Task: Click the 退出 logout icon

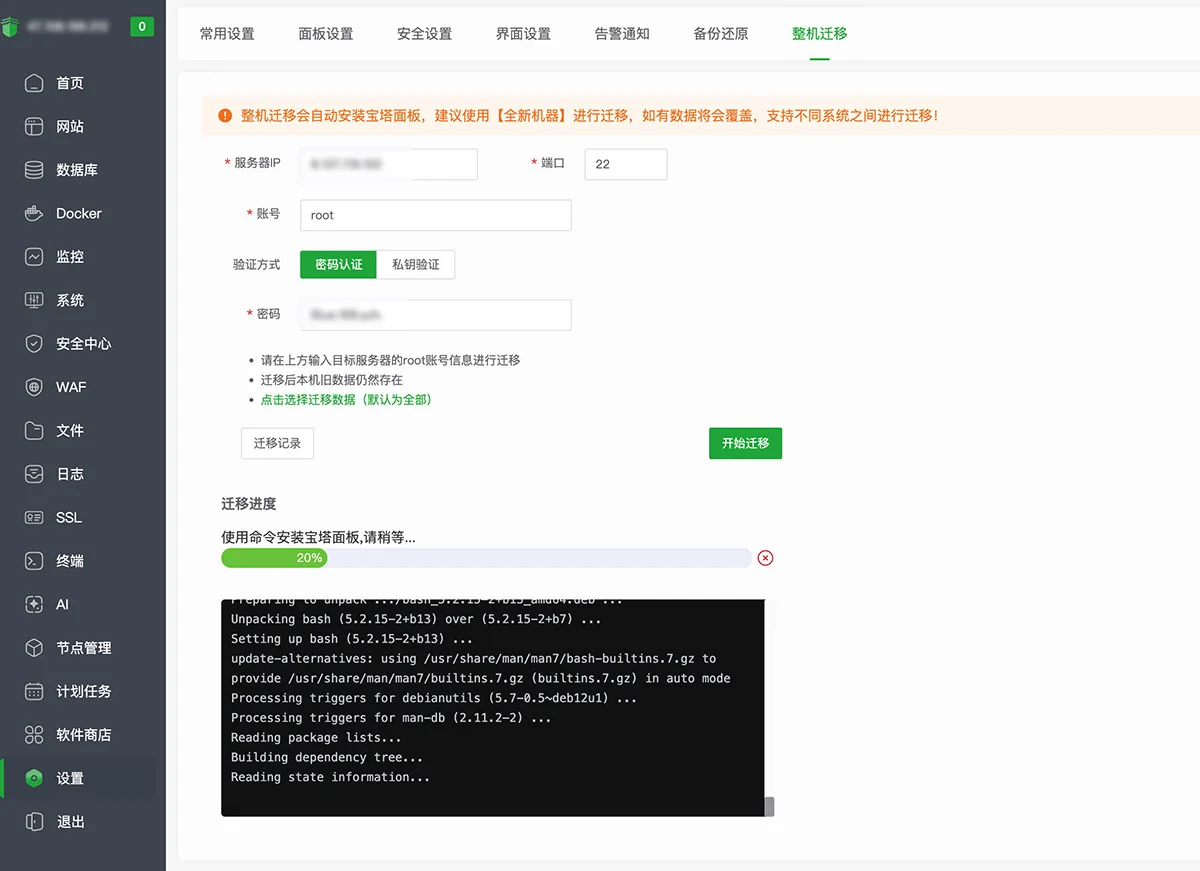Action: [x=34, y=822]
